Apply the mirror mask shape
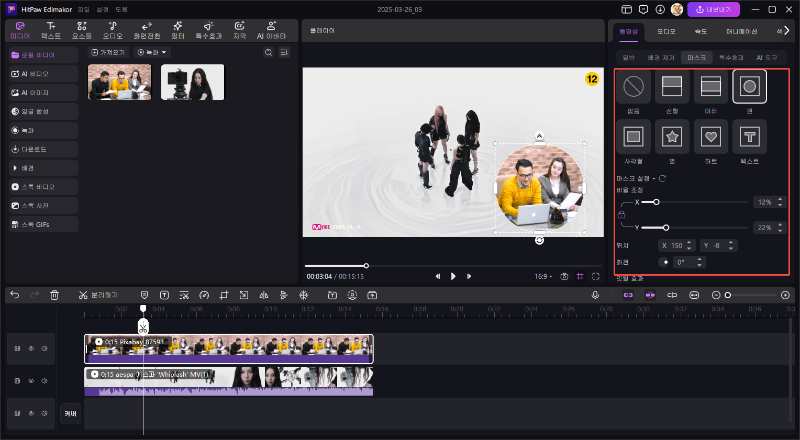This screenshot has width=800, height=440. click(x=711, y=86)
